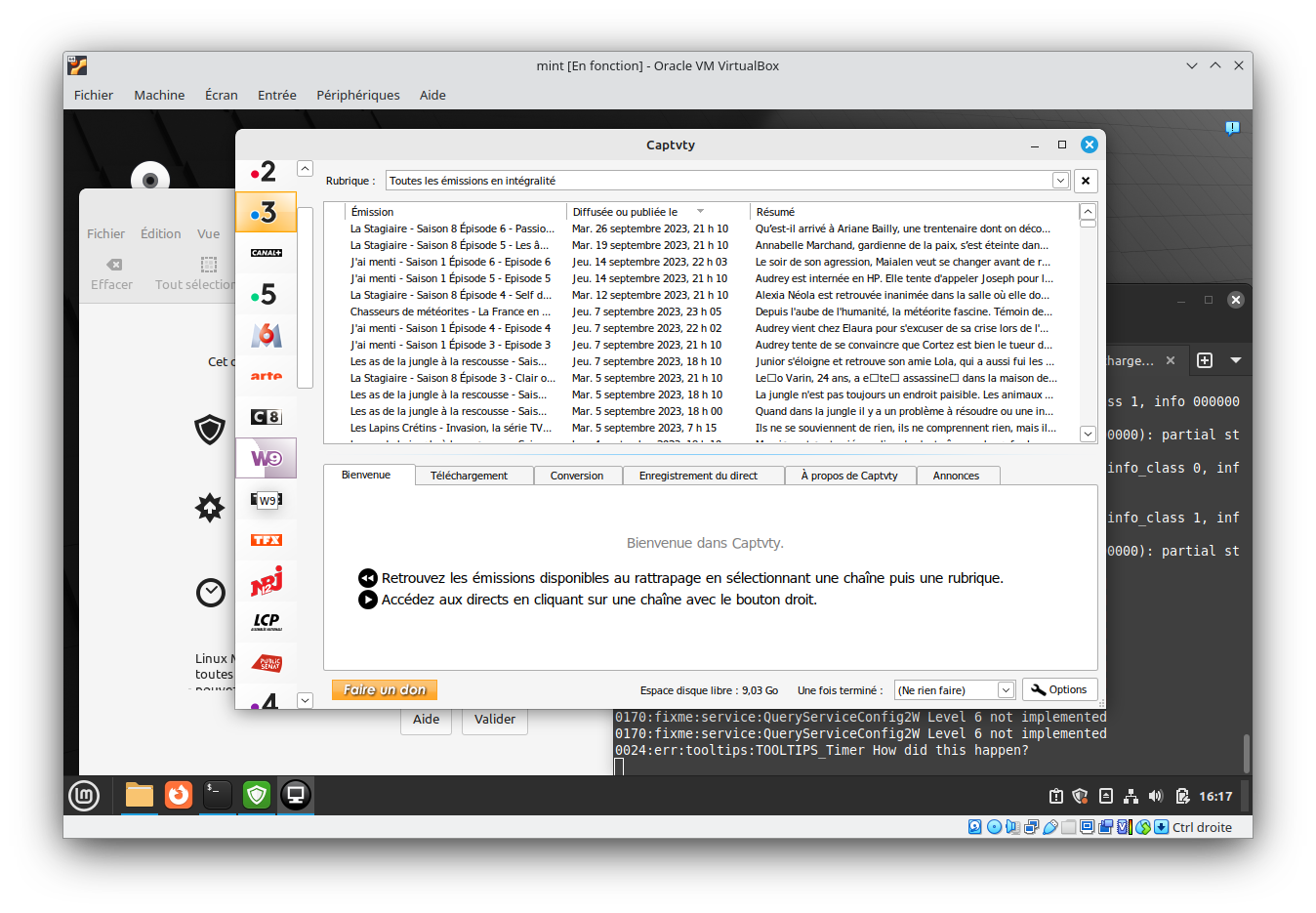The image size is (1316, 913).
Task: Select the NRJ 12 channel logo
Action: 266,581
